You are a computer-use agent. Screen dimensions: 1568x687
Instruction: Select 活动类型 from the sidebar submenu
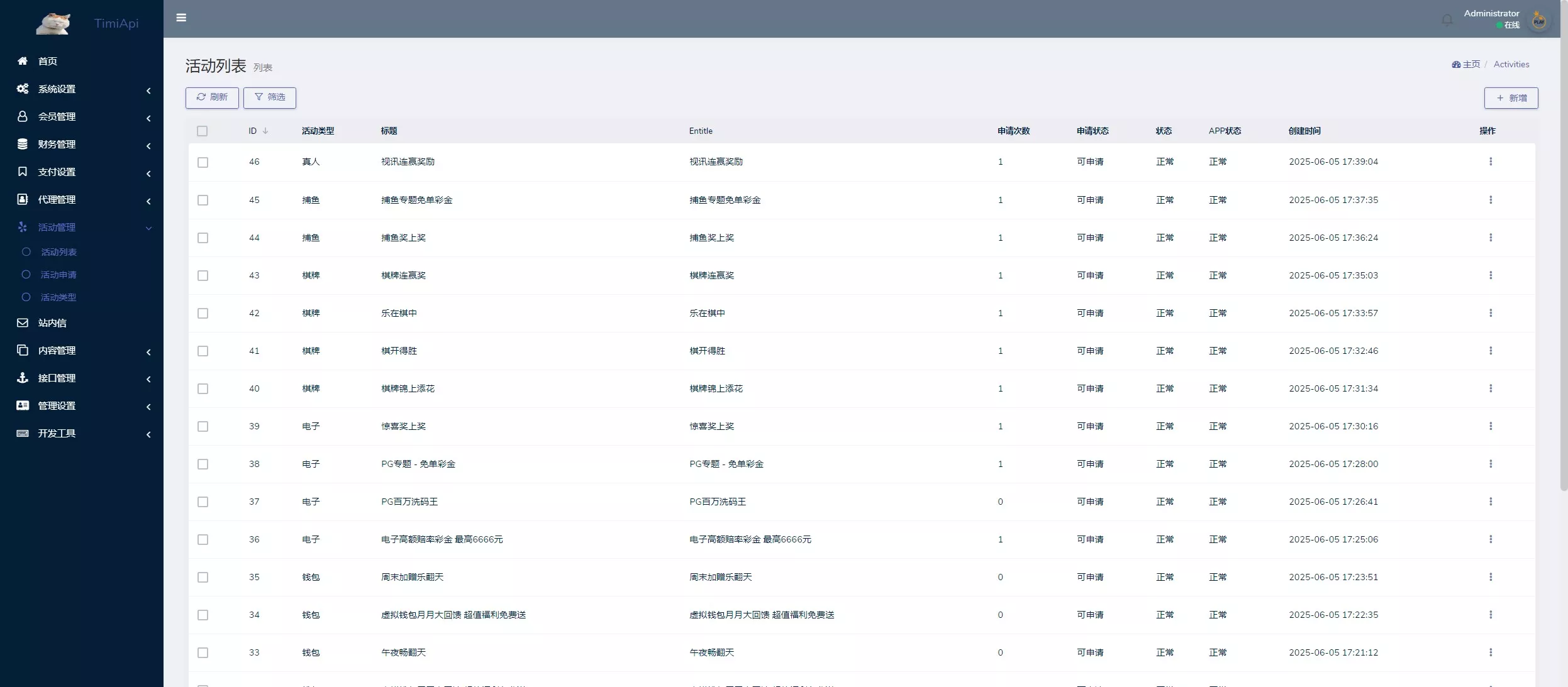coord(58,297)
